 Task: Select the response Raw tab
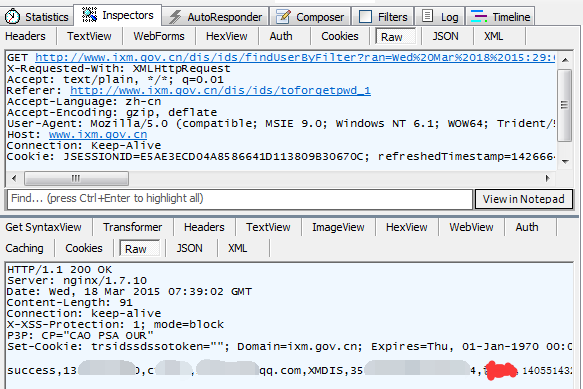pos(139,248)
